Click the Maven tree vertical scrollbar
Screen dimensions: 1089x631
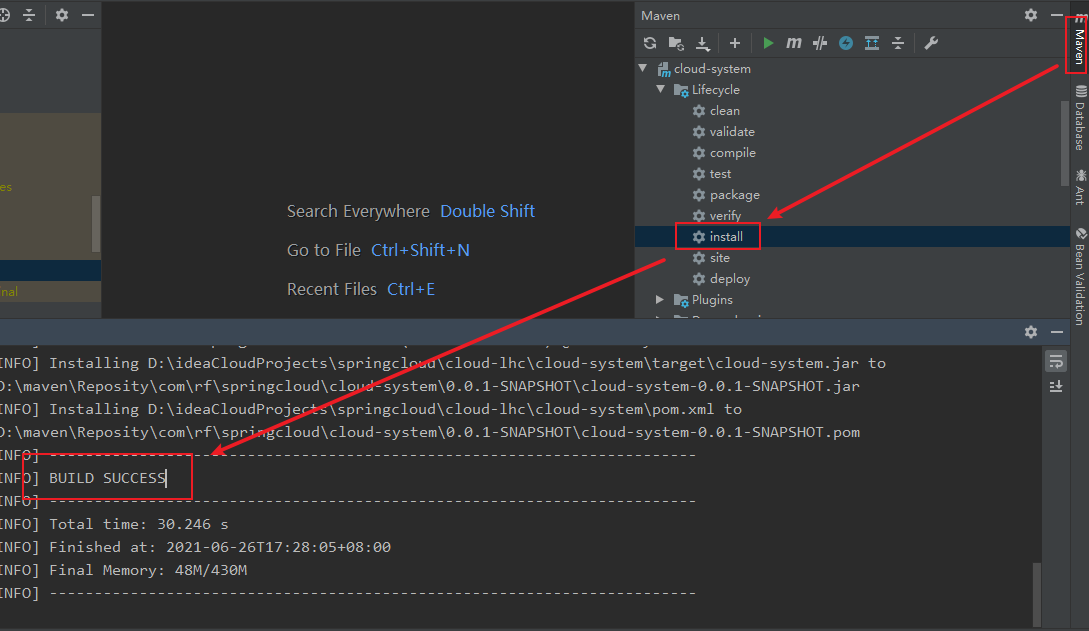(1065, 143)
